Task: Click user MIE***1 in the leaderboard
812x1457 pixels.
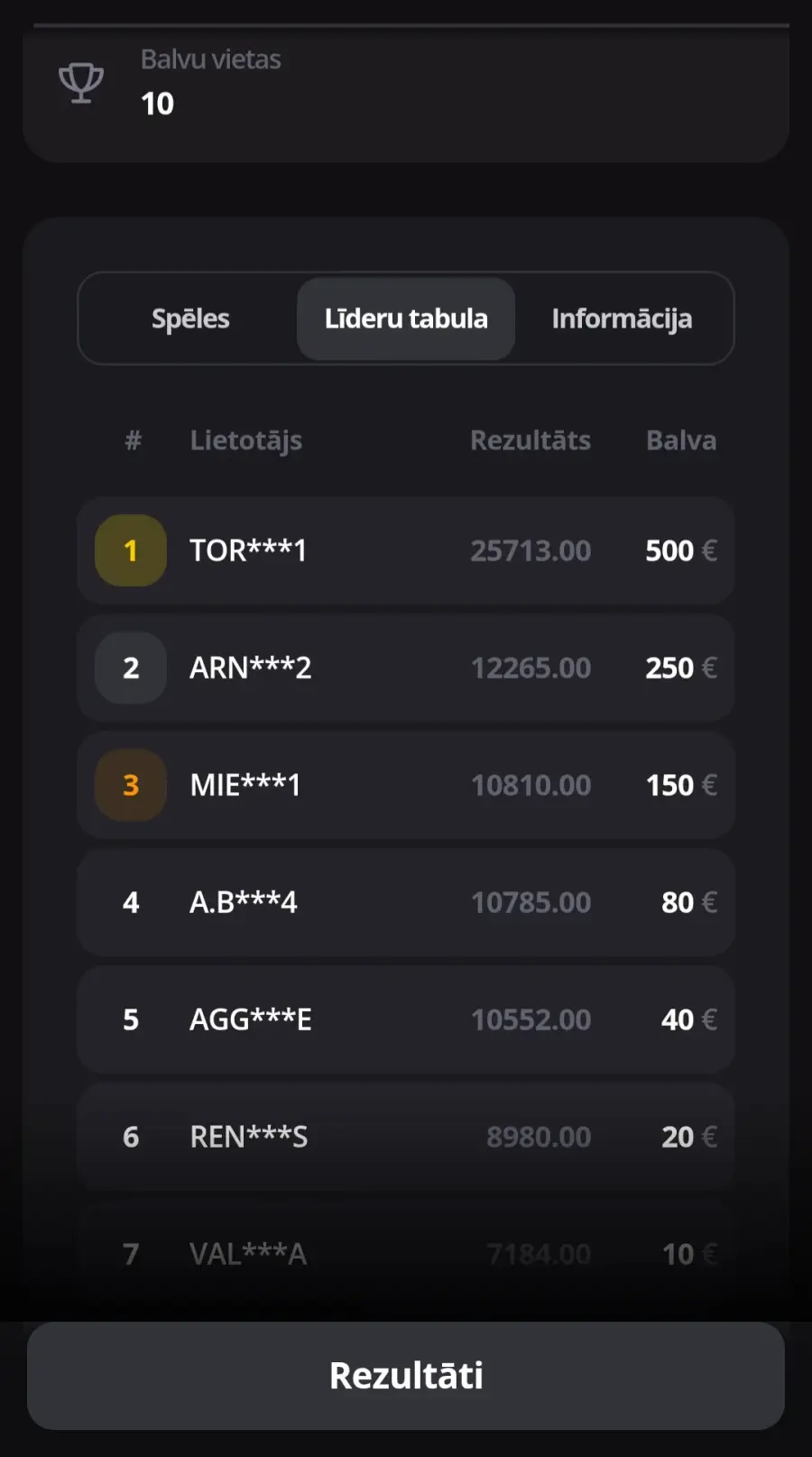Action: point(245,785)
